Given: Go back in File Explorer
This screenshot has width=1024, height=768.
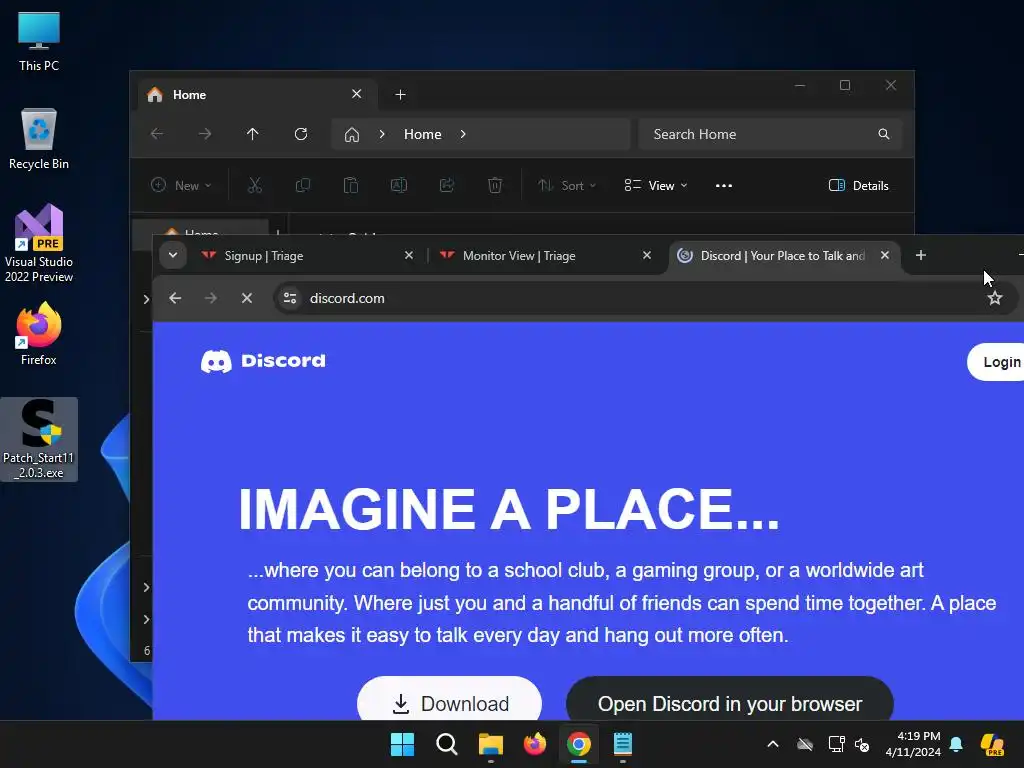Looking at the screenshot, I should (x=157, y=134).
